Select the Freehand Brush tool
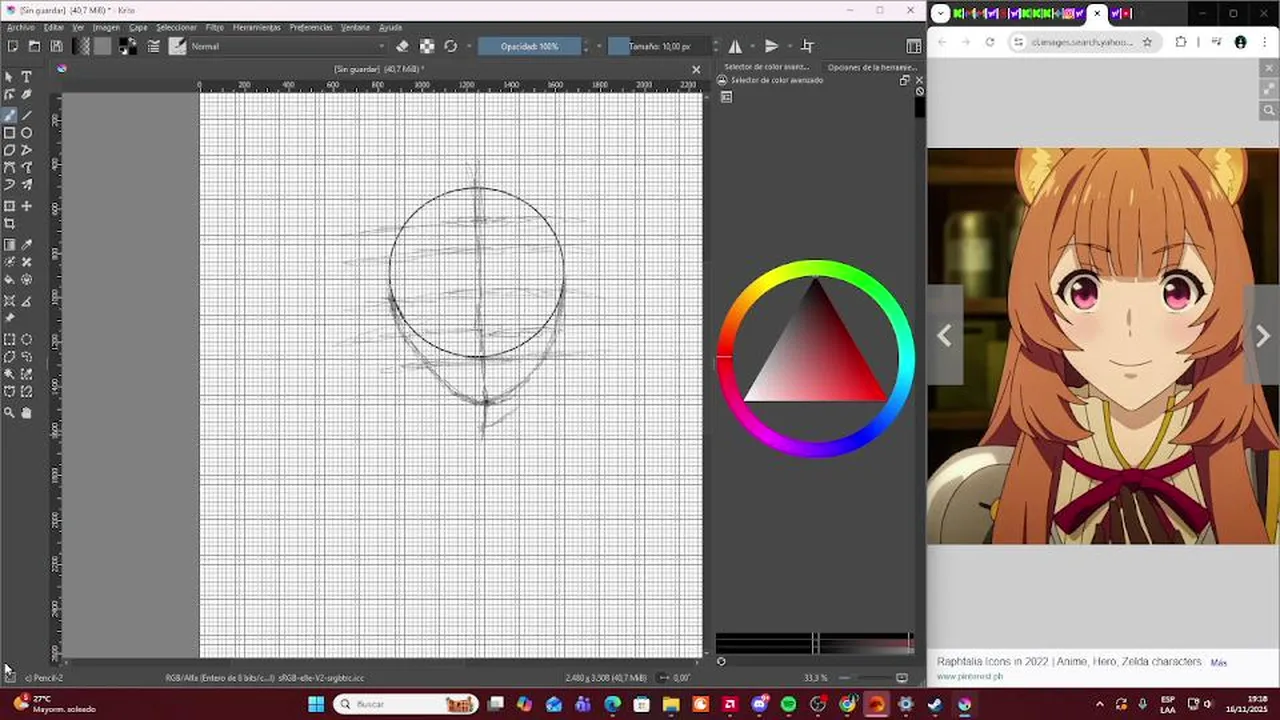This screenshot has width=1280, height=720. coord(9,115)
